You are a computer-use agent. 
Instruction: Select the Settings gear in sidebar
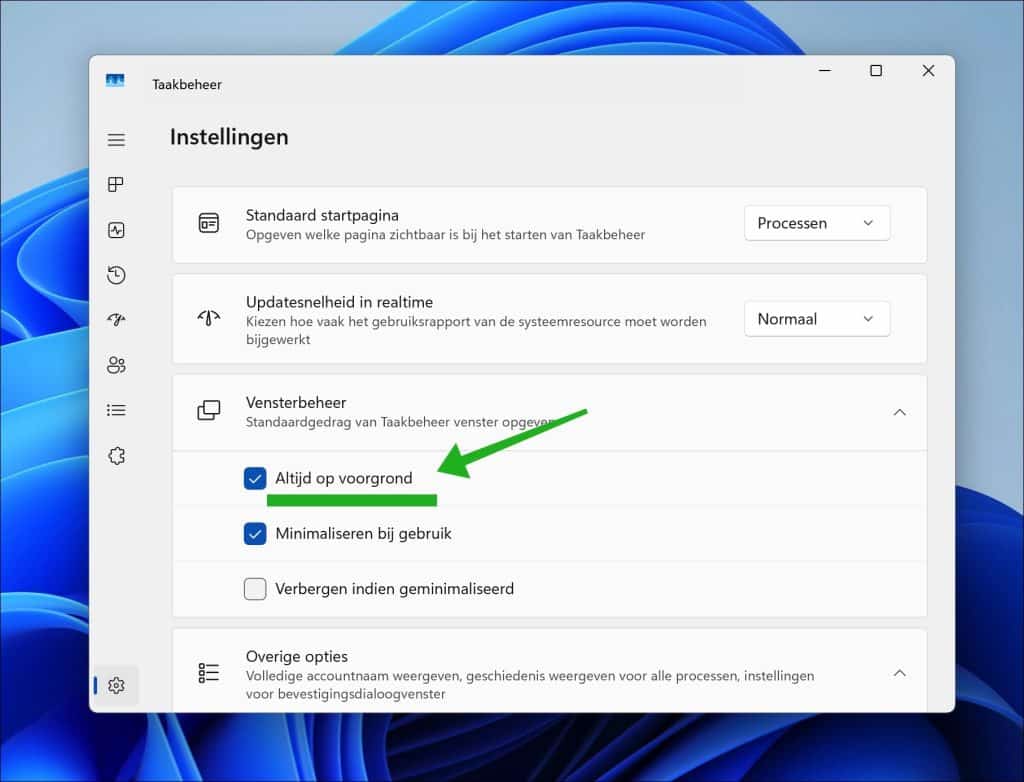point(116,685)
